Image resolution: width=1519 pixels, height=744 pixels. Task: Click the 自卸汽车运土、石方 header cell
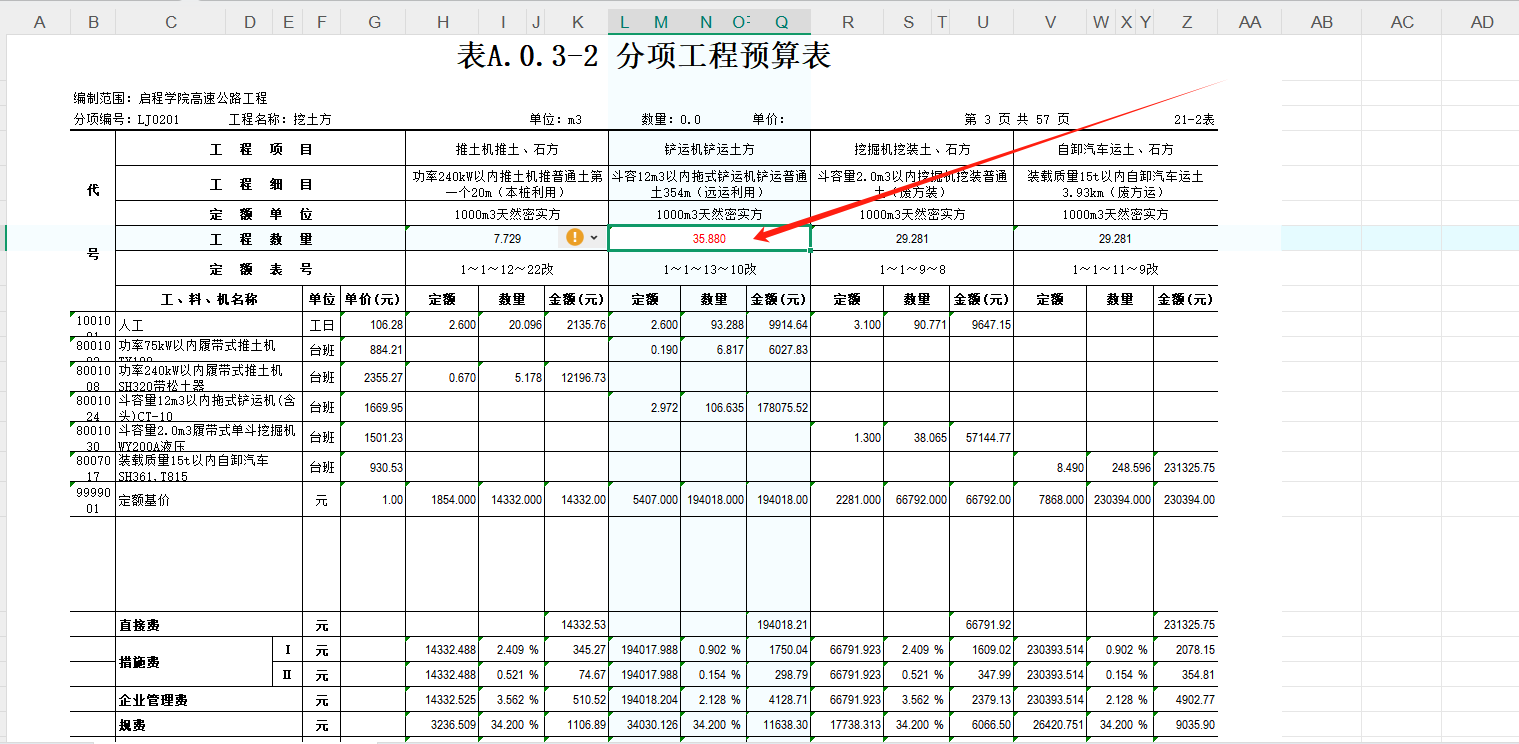point(1115,149)
